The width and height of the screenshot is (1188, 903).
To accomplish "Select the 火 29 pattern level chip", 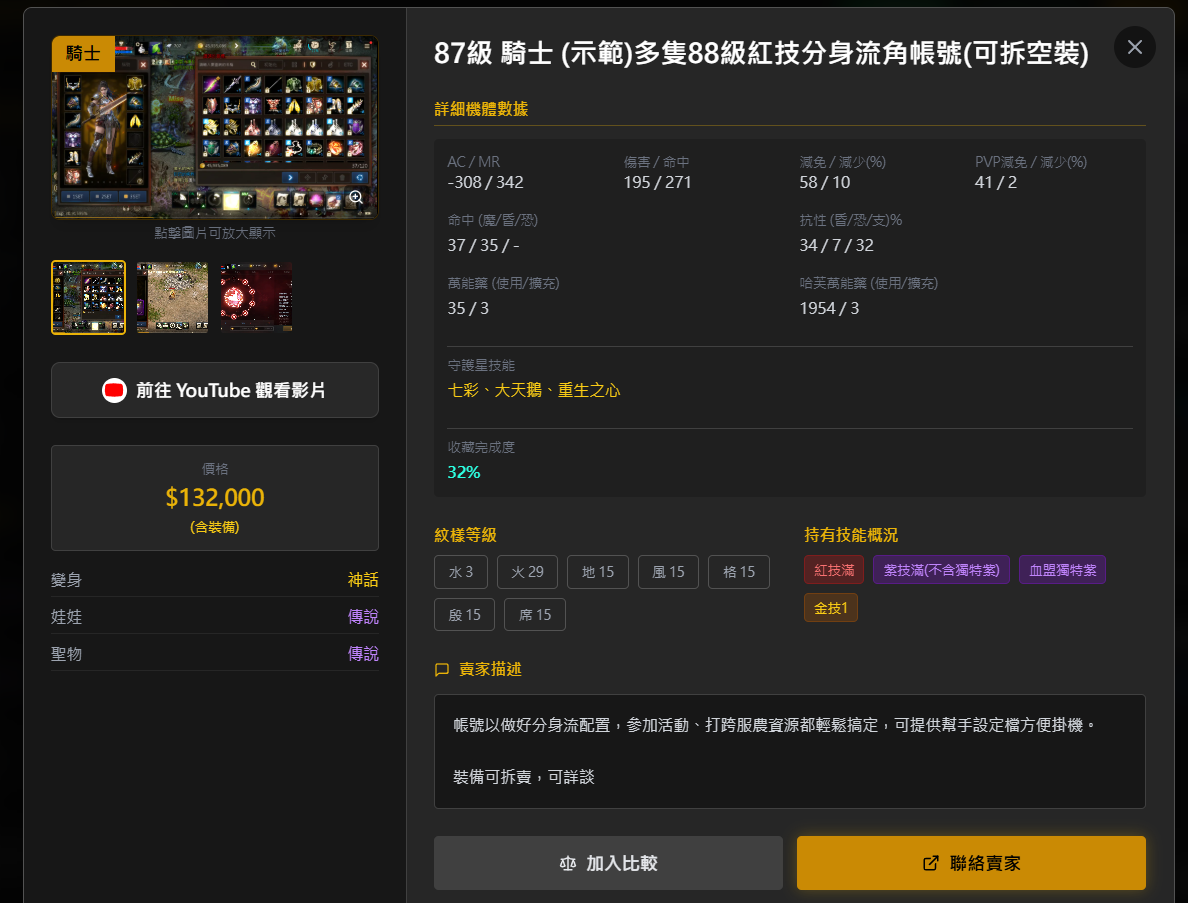I will point(527,572).
